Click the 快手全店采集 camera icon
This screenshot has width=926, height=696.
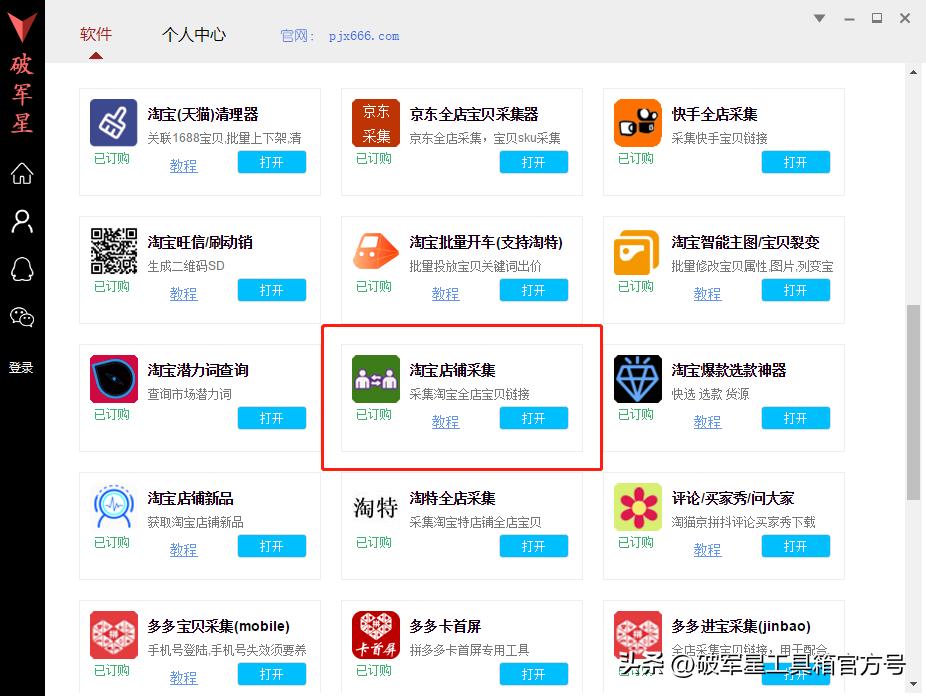[x=637, y=122]
